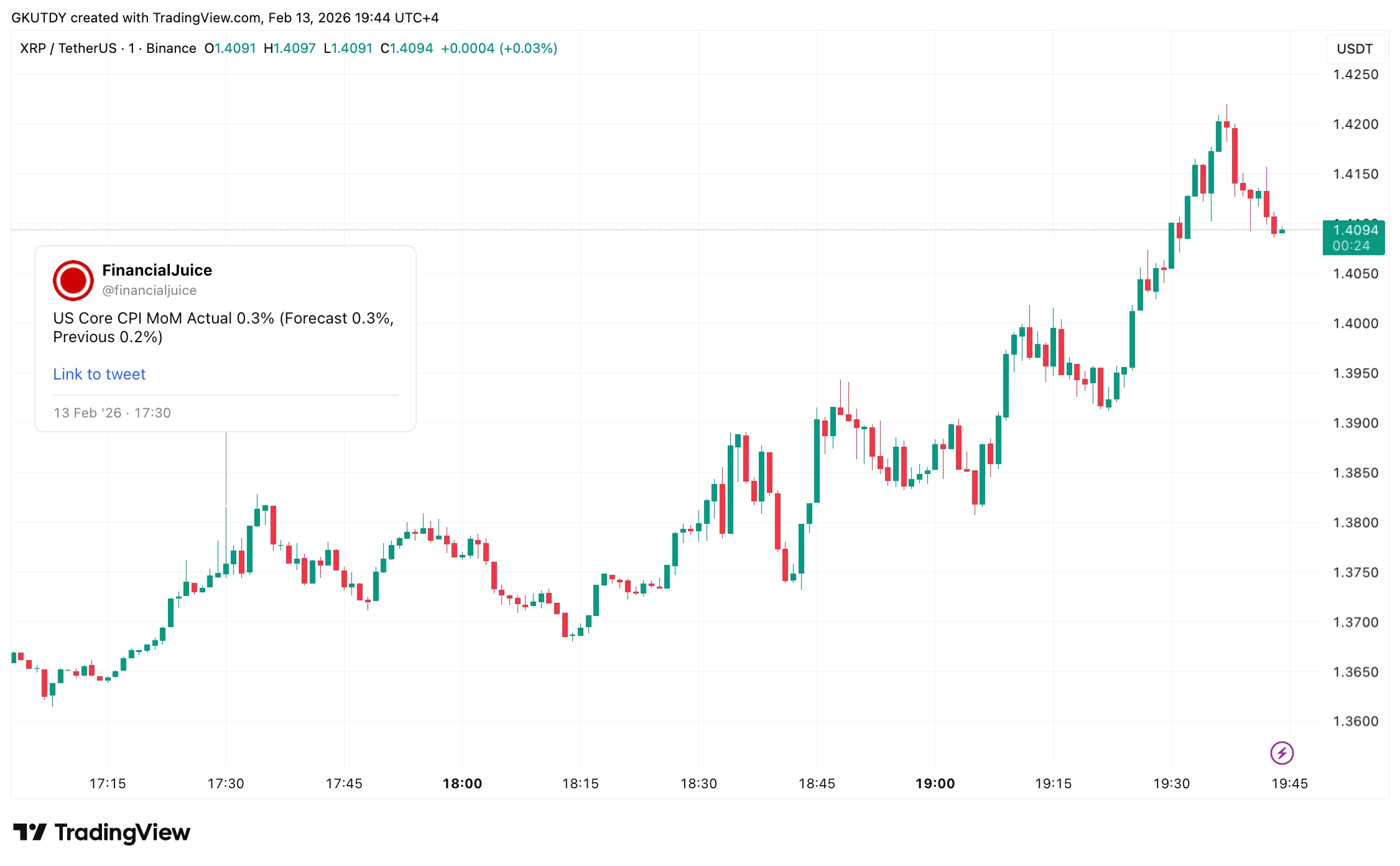Screen dimensions: 1400x866
Task: Click the 19:45 label on time axis
Action: (x=1289, y=783)
